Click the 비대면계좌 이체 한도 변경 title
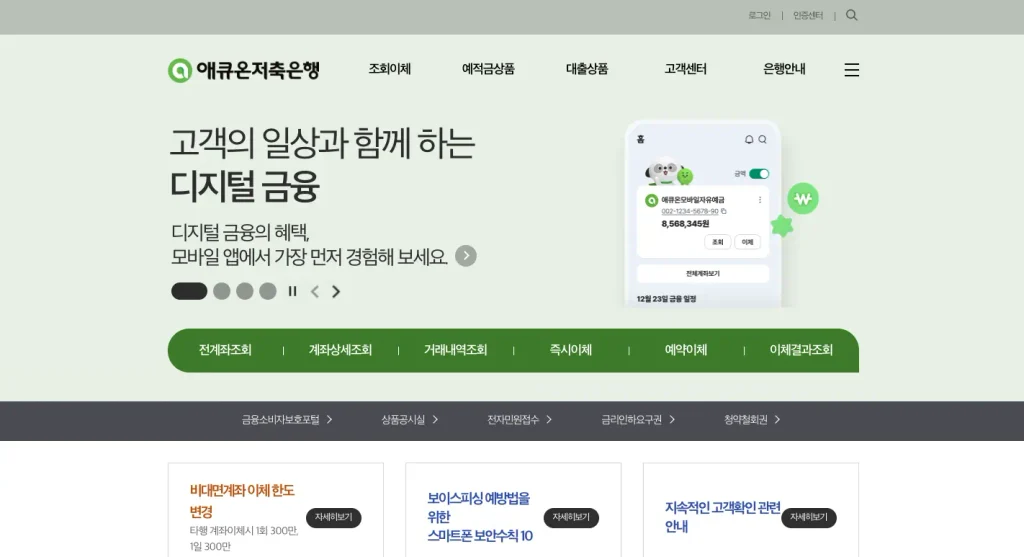Screen dimensions: 1024x557 point(242,501)
